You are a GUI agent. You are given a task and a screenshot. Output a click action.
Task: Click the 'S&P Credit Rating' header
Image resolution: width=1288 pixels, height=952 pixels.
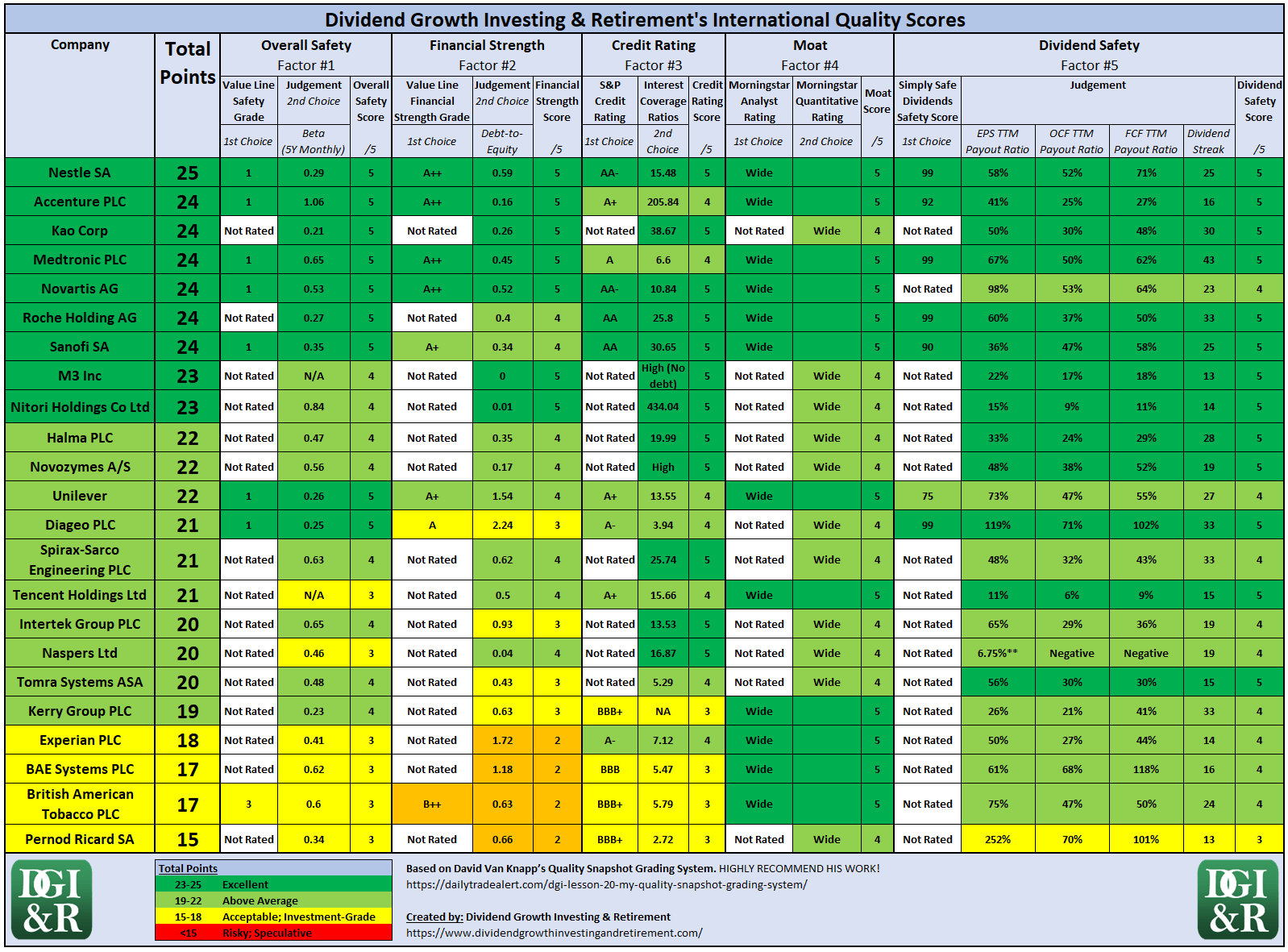point(610,101)
